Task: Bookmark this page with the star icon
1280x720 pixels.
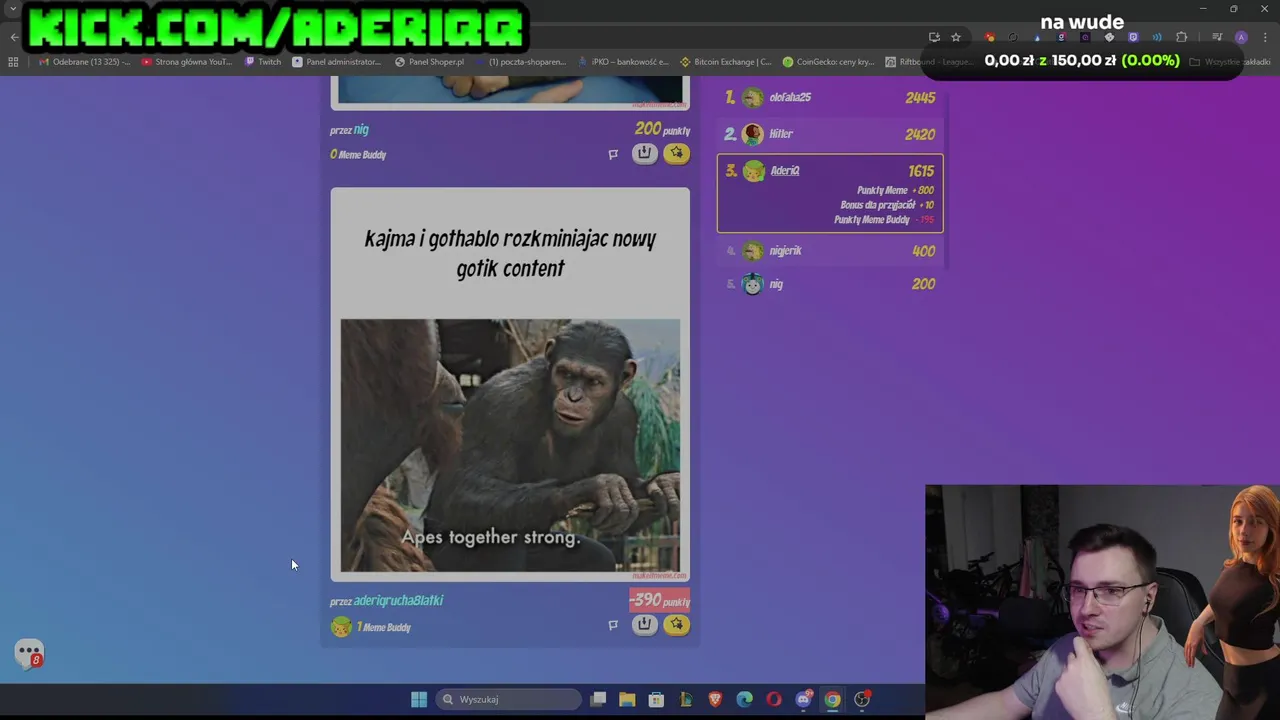Action: coord(956,37)
